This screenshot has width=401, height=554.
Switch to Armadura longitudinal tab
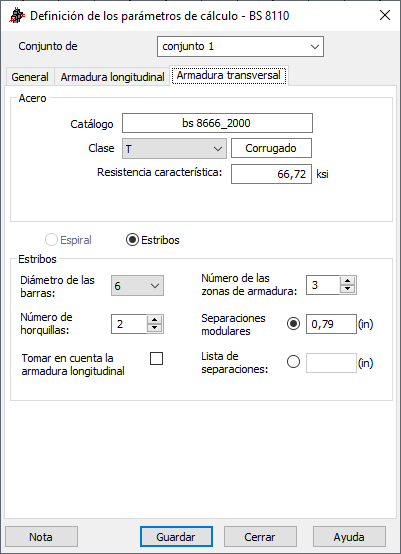[112, 77]
